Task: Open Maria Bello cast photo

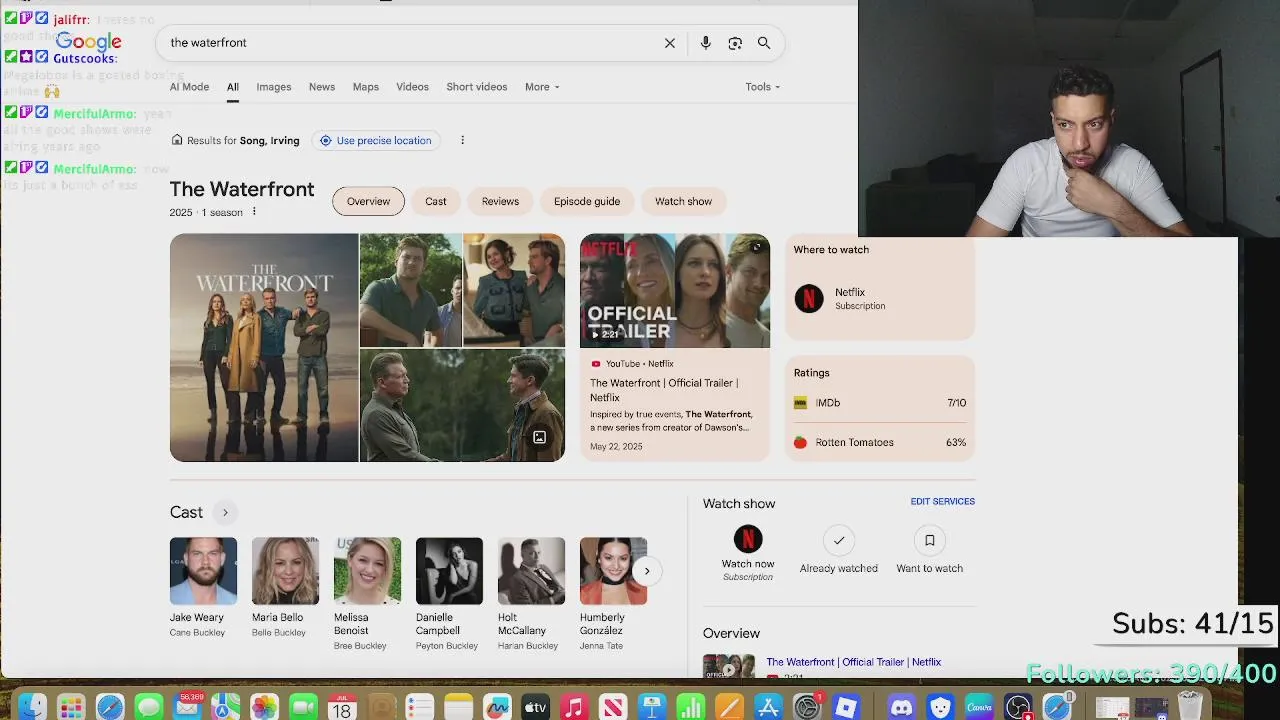Action: coord(285,571)
